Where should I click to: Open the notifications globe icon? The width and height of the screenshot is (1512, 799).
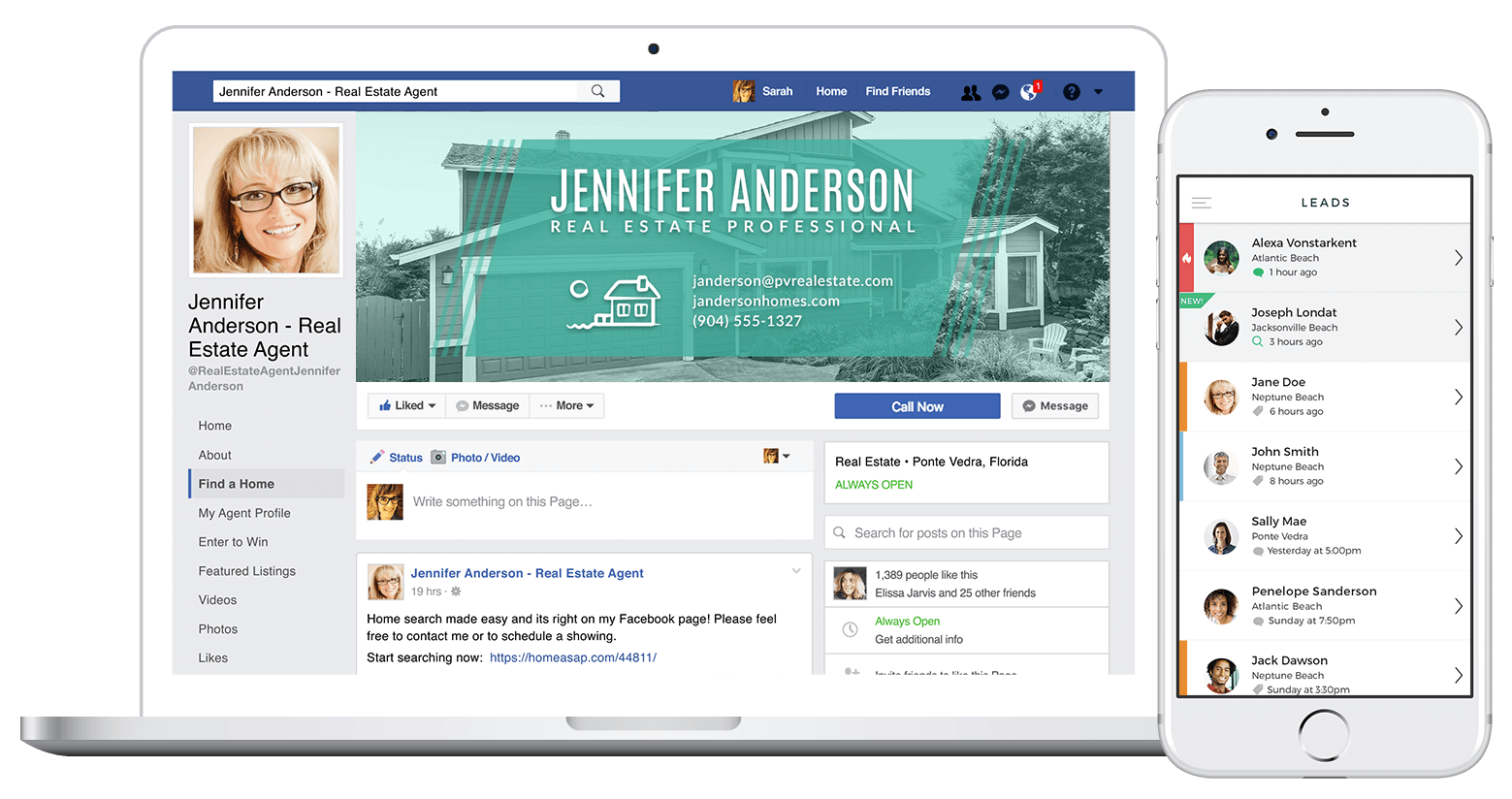point(1029,92)
